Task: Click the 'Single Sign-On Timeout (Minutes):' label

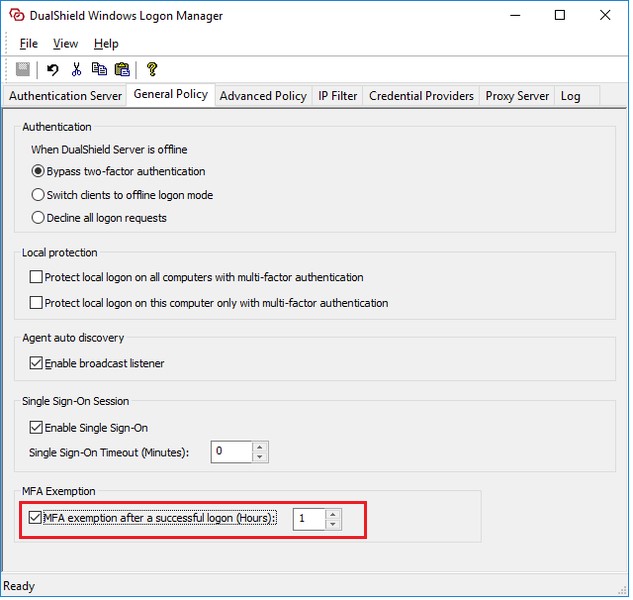Action: (x=109, y=452)
